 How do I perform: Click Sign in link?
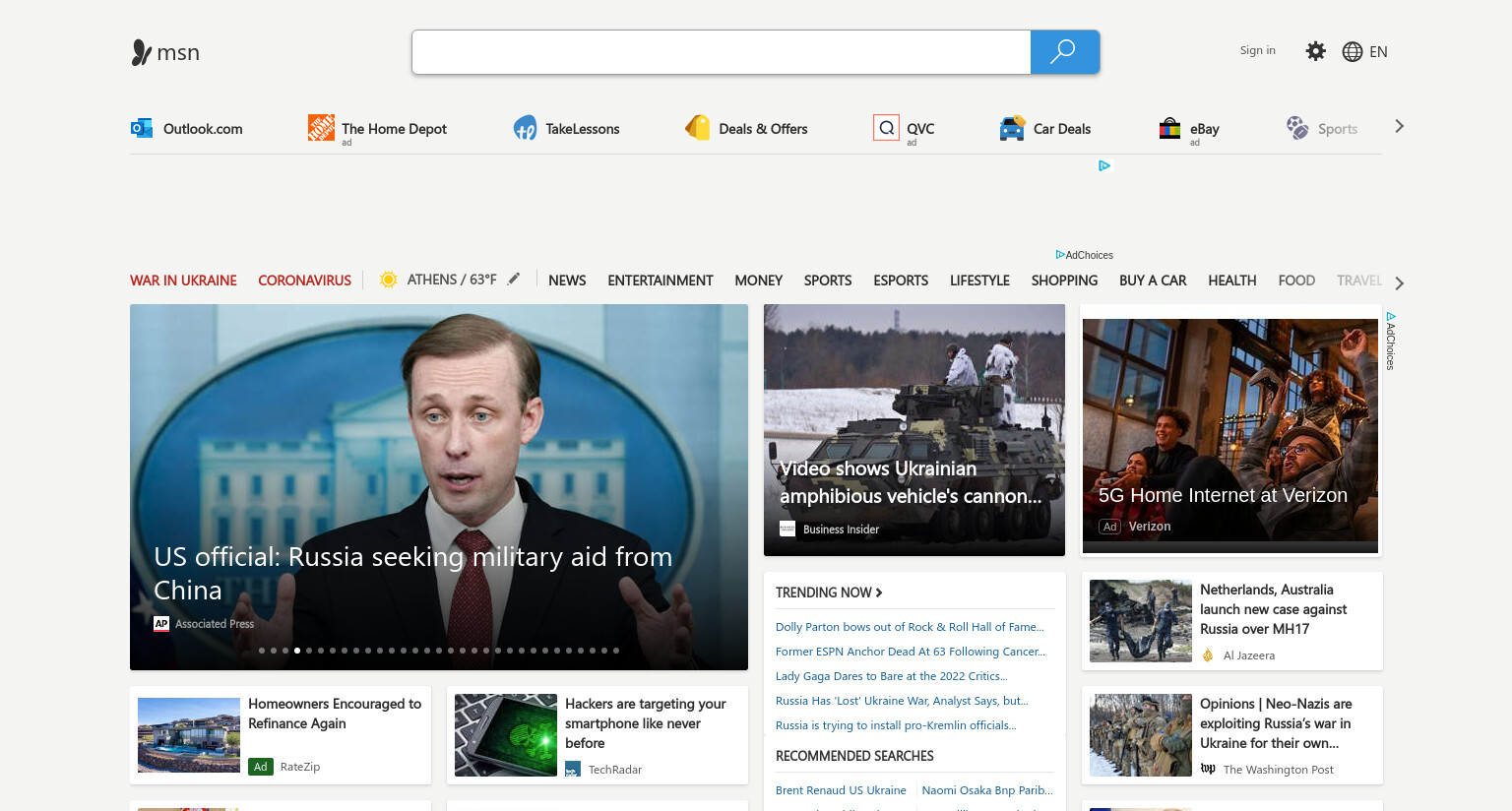tap(1257, 50)
